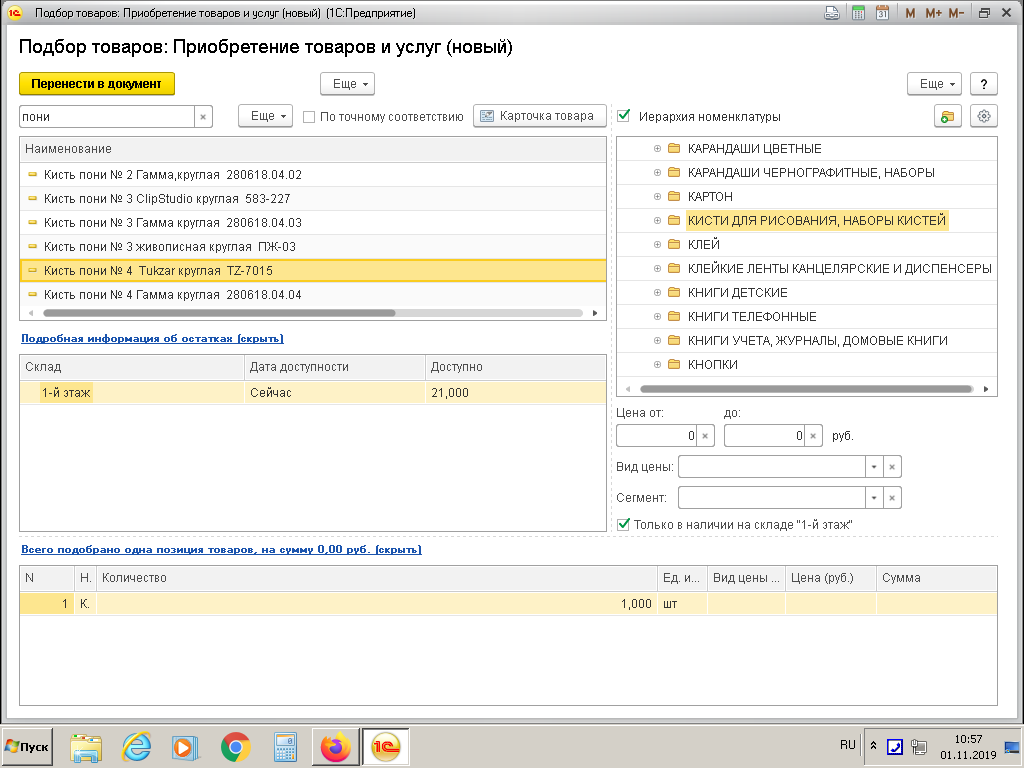The image size is (1024, 768).
Task: Open the 'Еще' menu next to help button
Action: coord(935,84)
